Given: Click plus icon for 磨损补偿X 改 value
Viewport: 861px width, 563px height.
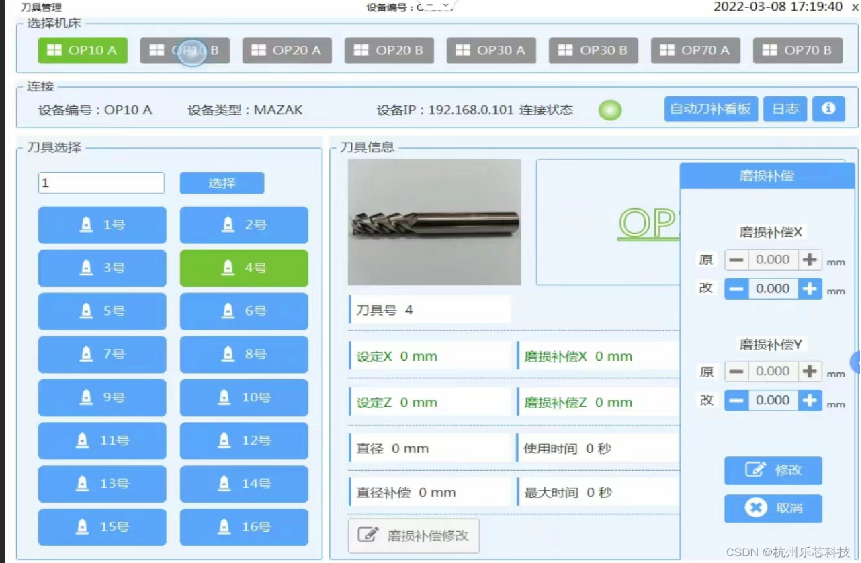Looking at the screenshot, I should click(x=810, y=289).
